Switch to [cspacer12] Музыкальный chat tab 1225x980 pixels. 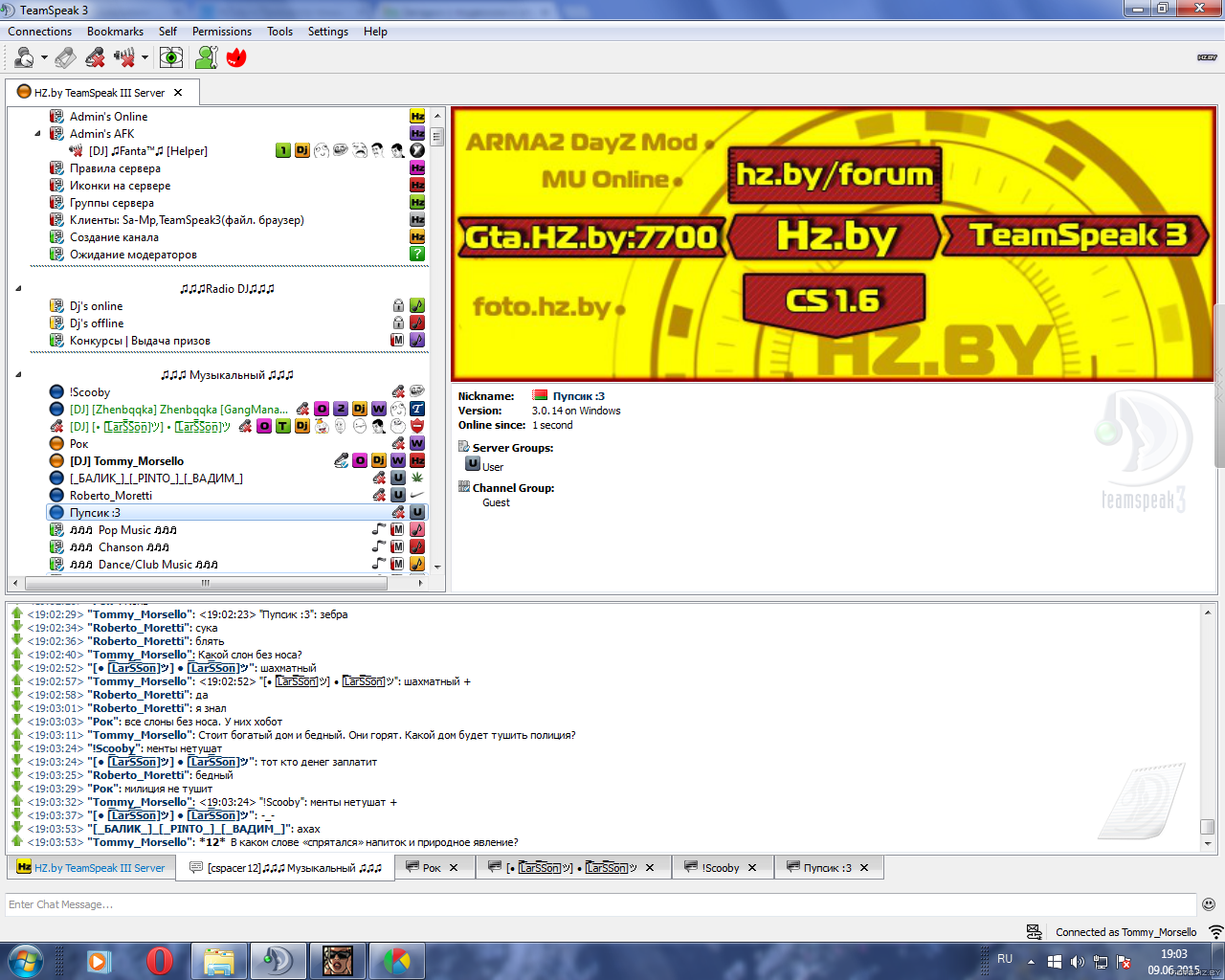pyautogui.click(x=286, y=868)
